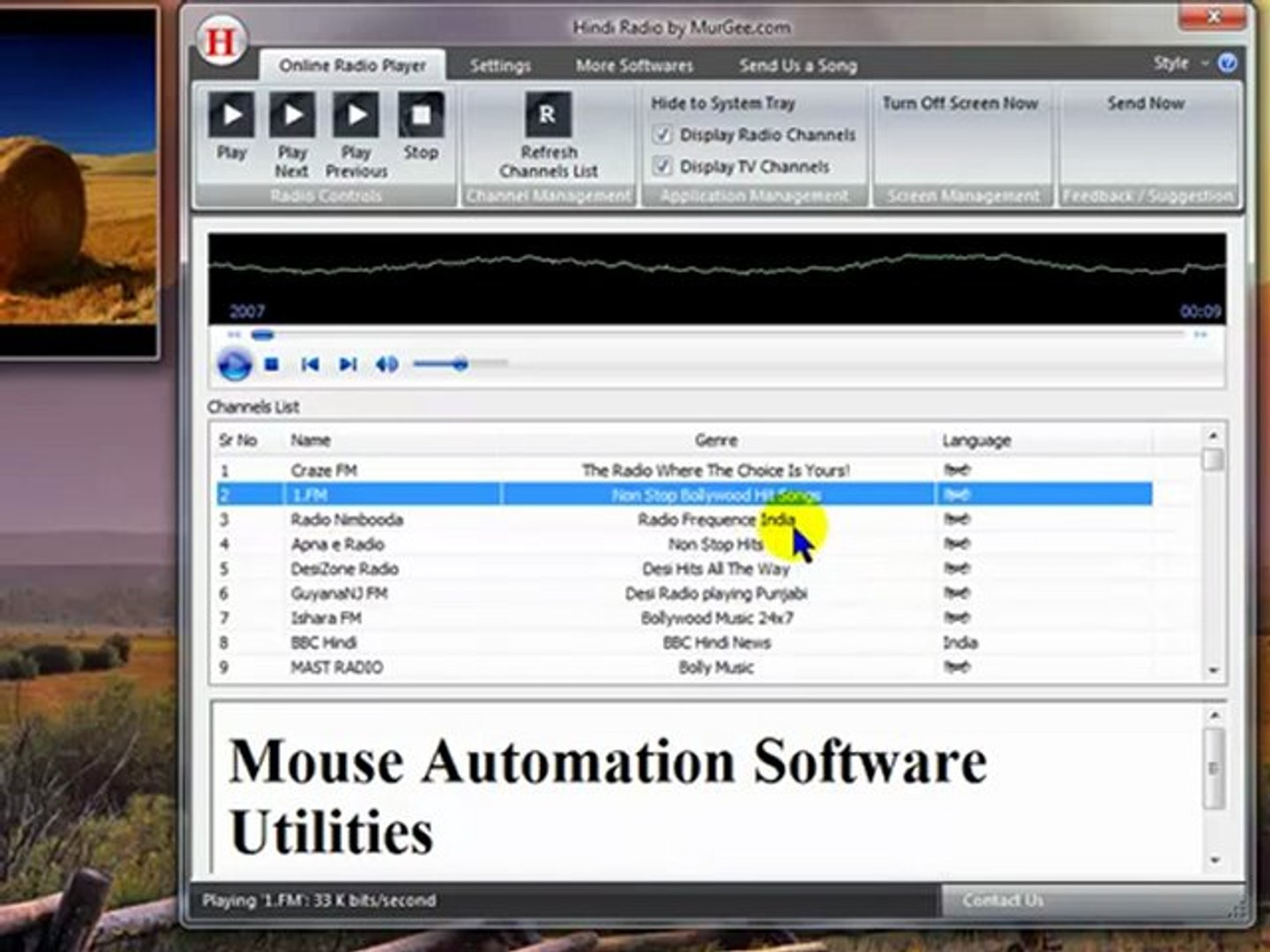Open the Style dropdown menu
The height and width of the screenshot is (952, 1270).
[1180, 63]
